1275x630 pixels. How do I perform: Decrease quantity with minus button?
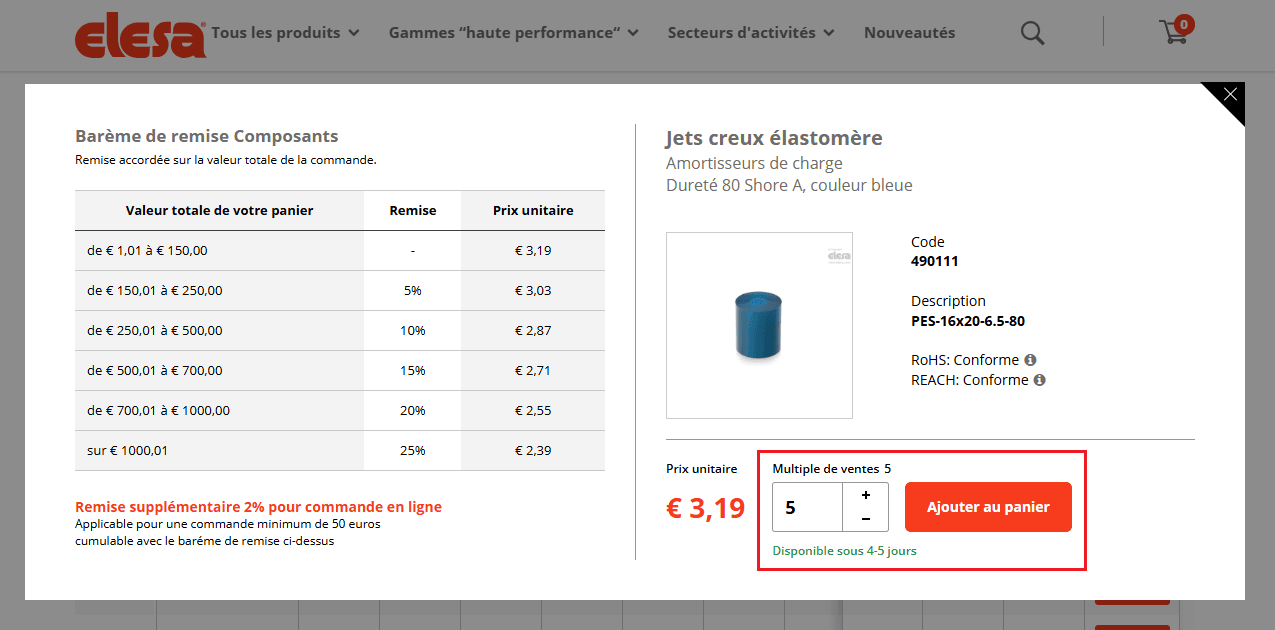[865, 519]
